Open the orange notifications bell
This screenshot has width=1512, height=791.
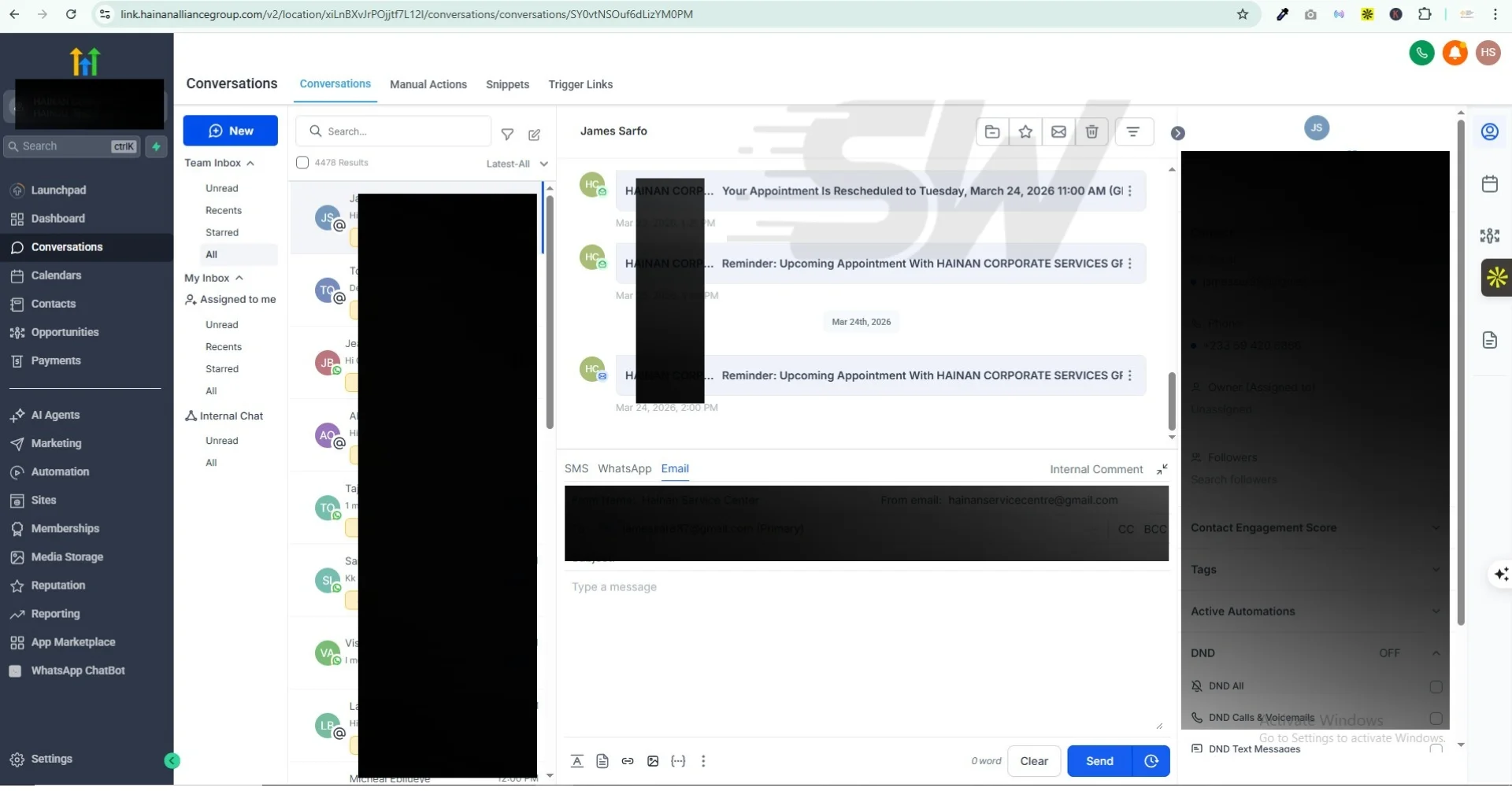[x=1455, y=53]
